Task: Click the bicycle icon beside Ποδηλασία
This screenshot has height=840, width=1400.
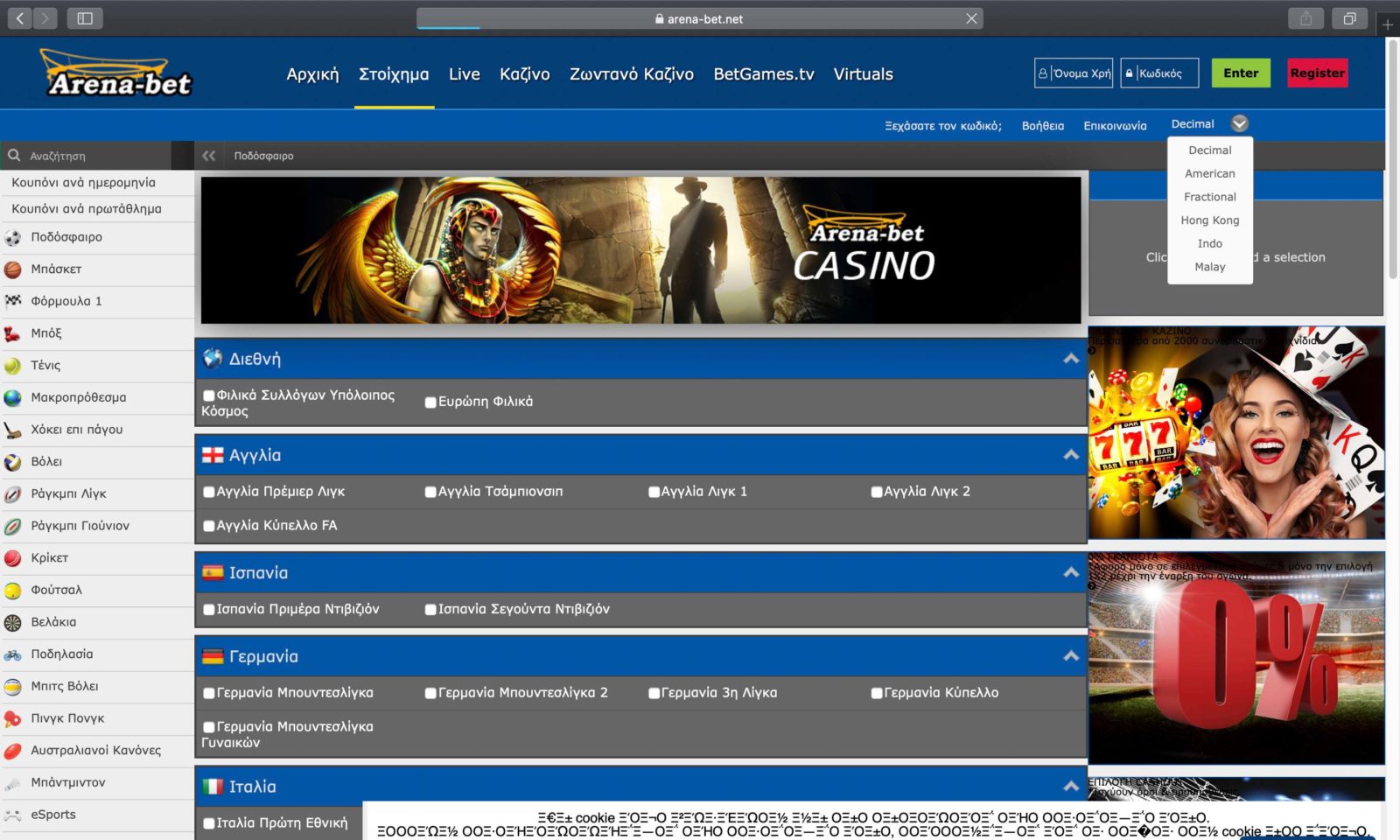Action: [x=13, y=654]
